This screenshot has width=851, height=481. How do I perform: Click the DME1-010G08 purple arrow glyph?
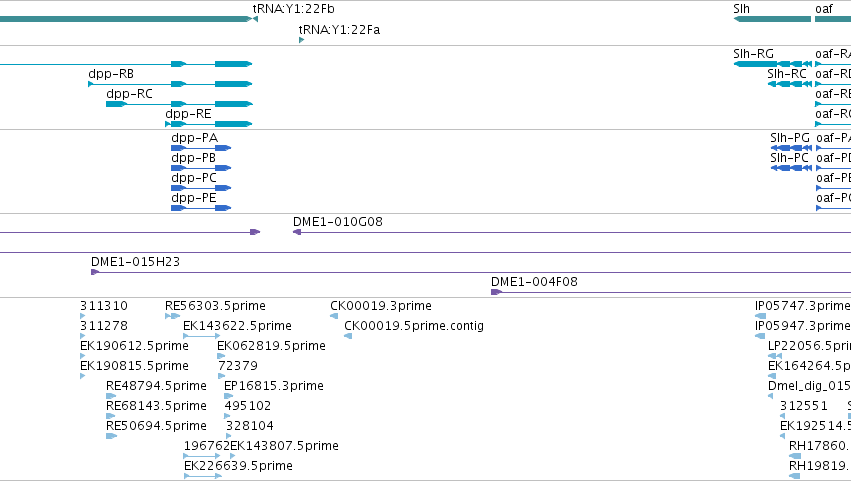297,232
